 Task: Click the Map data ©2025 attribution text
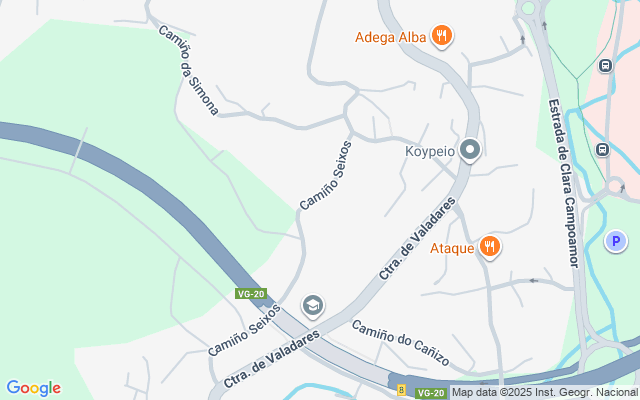point(544,393)
